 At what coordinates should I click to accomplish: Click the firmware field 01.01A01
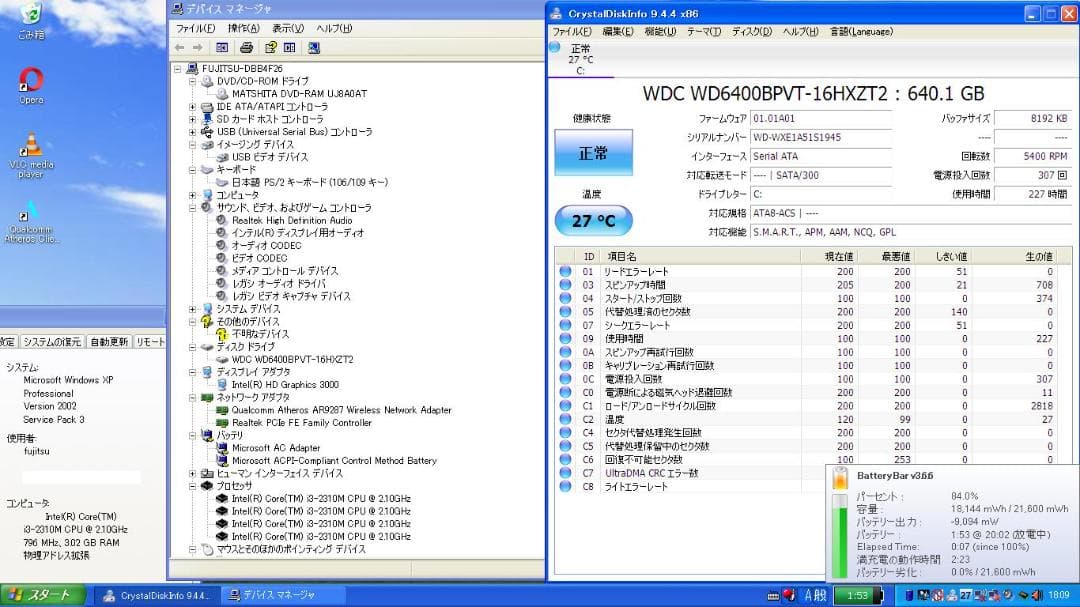point(821,119)
